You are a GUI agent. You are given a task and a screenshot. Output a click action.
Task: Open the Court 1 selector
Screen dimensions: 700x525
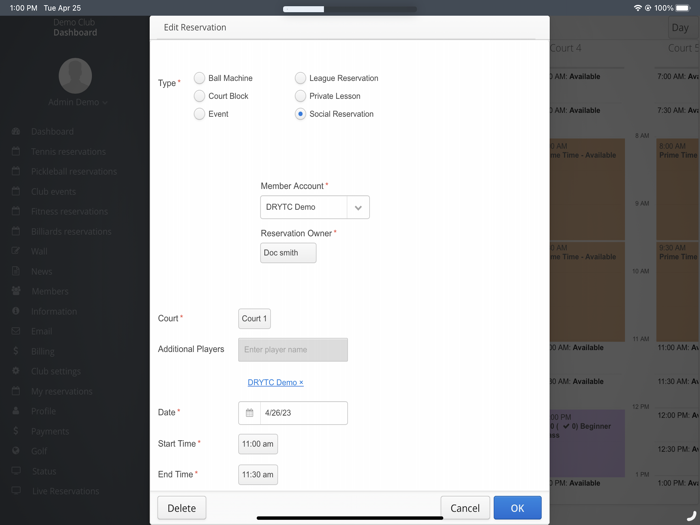(x=254, y=318)
